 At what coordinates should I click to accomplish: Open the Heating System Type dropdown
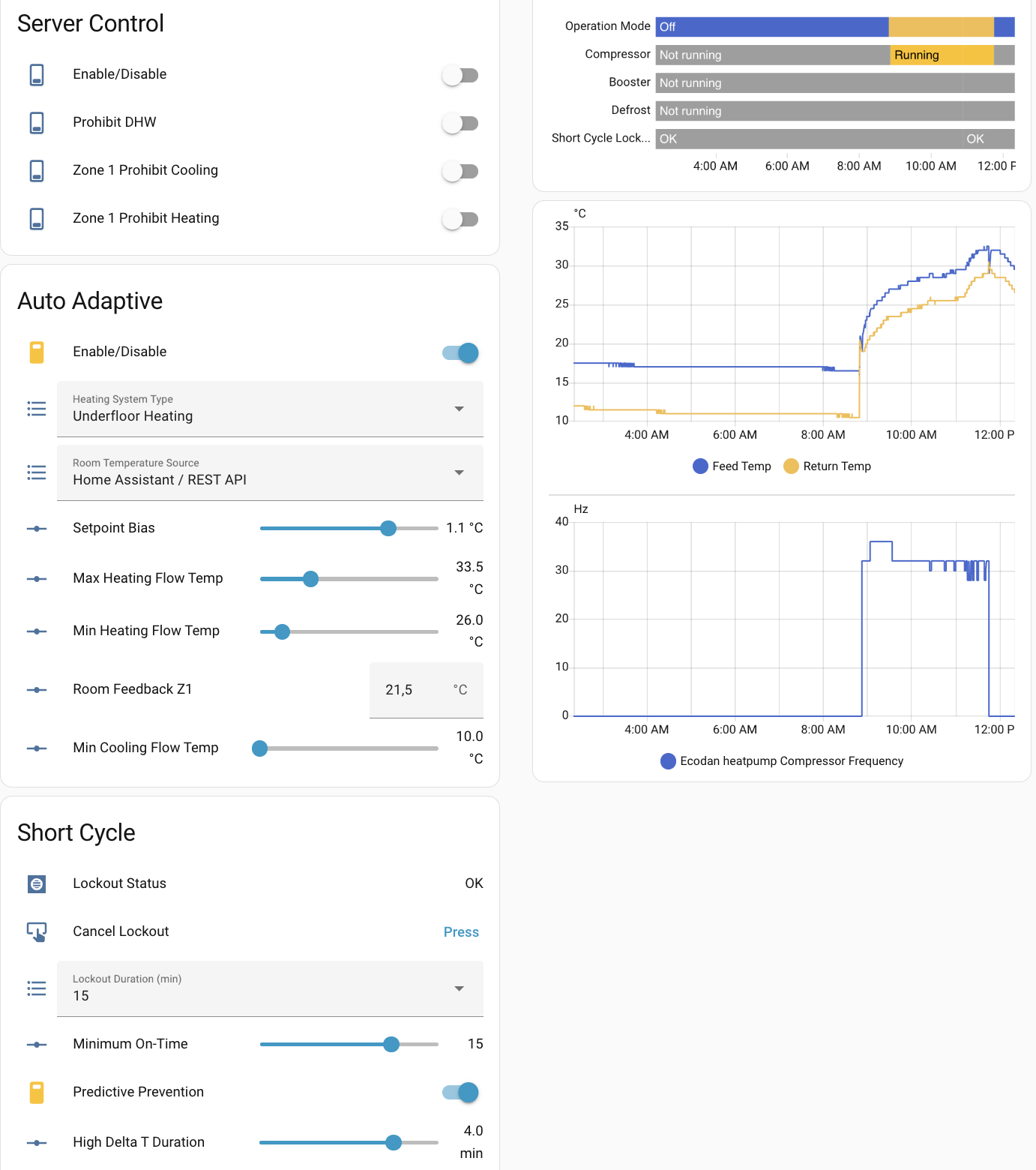tap(270, 409)
